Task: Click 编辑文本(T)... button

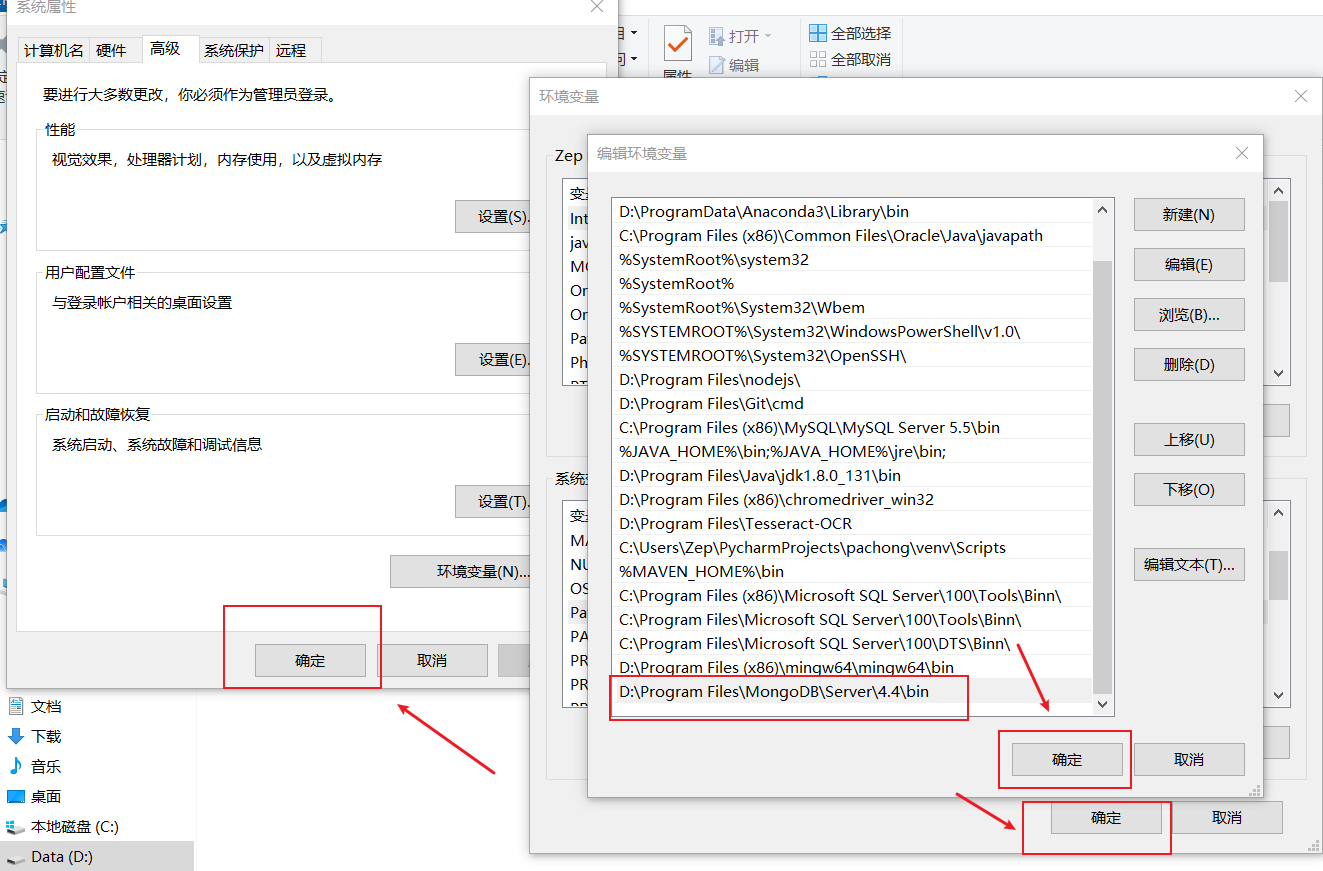Action: [1189, 564]
